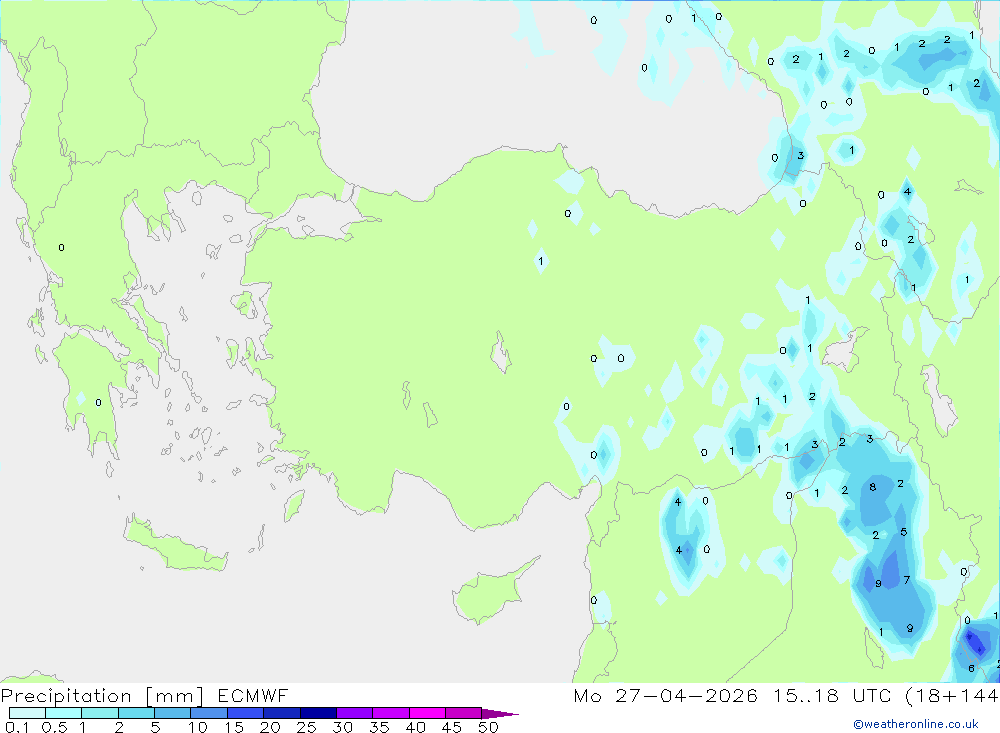Click the 'ECMWF' model label
1000x733 pixels.
(x=253, y=695)
